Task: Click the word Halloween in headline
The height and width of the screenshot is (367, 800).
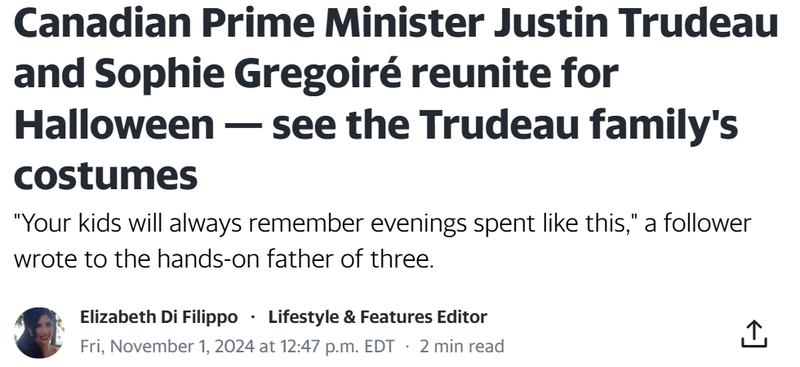Action: [114, 125]
